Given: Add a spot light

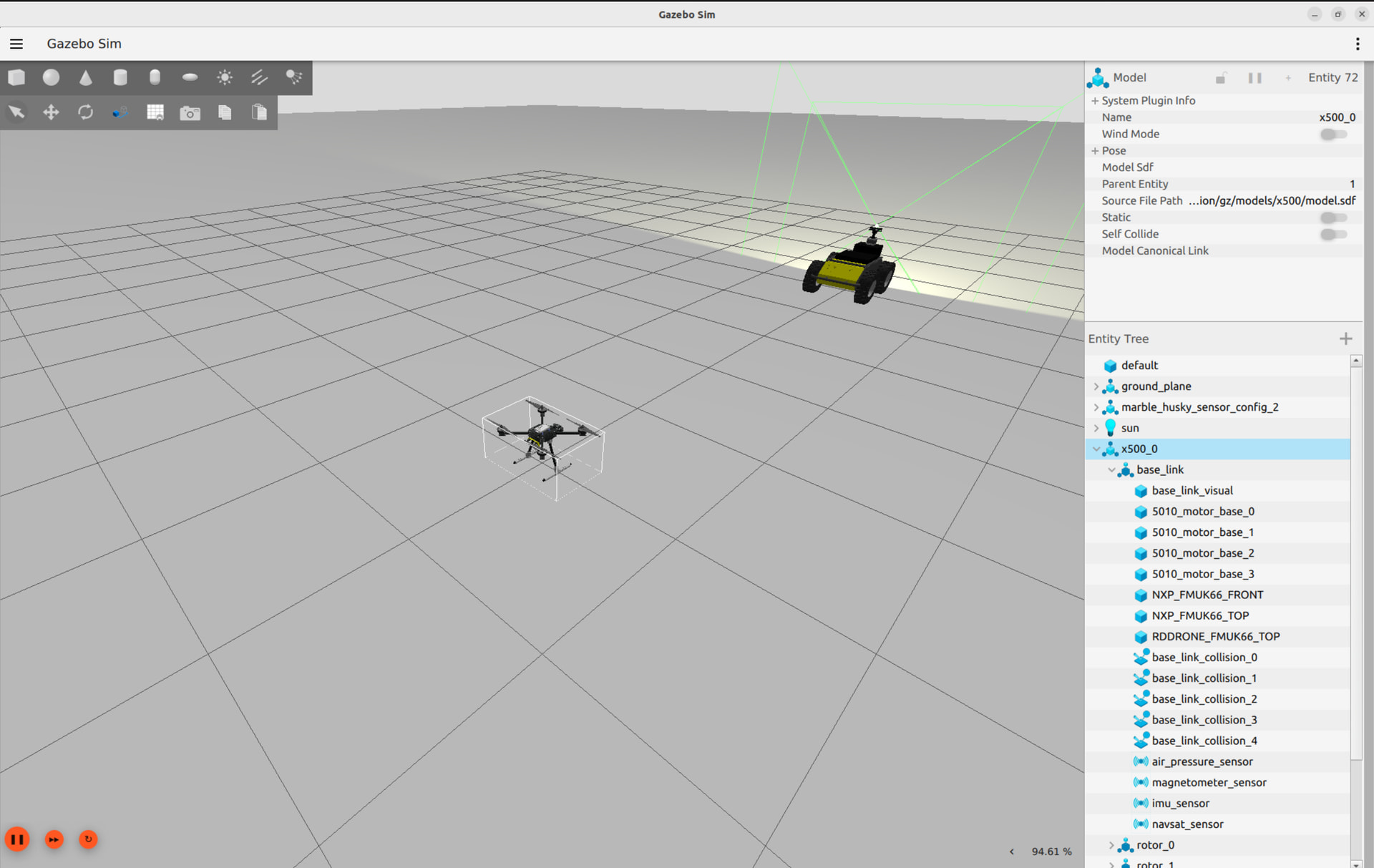Looking at the screenshot, I should click(294, 77).
